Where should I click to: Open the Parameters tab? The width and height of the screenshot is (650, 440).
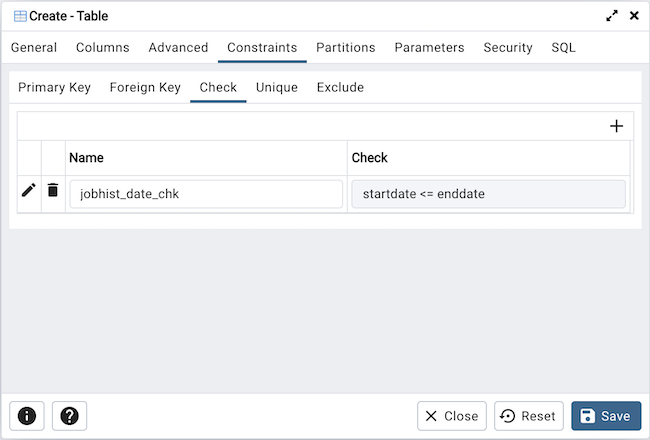(429, 47)
